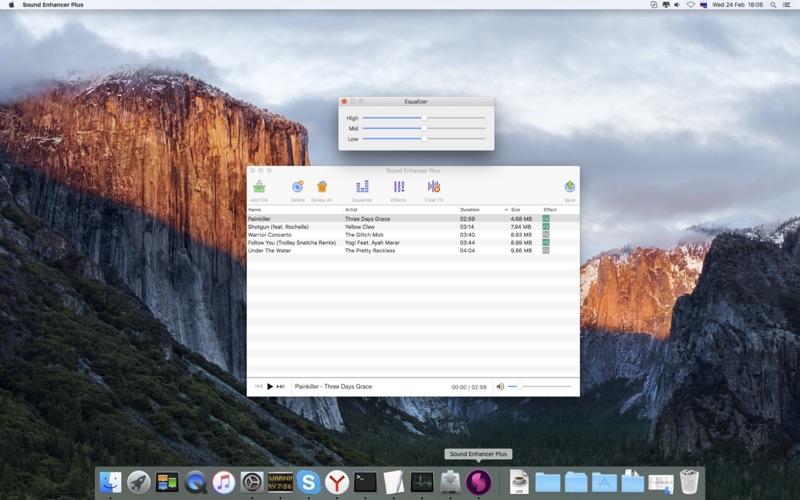Click the 04:04 duration cell

click(x=467, y=251)
